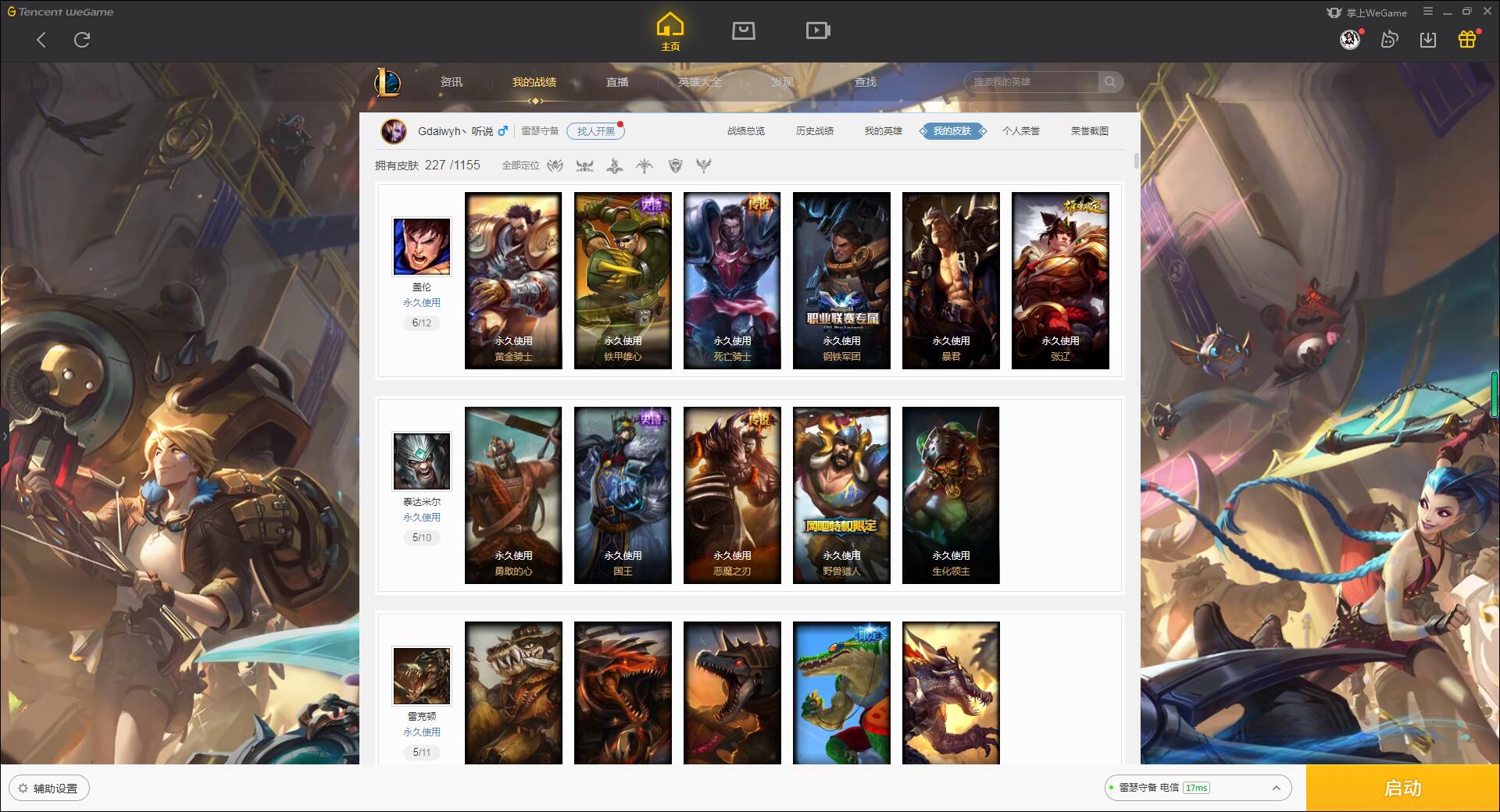The width and height of the screenshot is (1500, 812).
Task: Switch to the 发现 tab
Action: point(783,82)
